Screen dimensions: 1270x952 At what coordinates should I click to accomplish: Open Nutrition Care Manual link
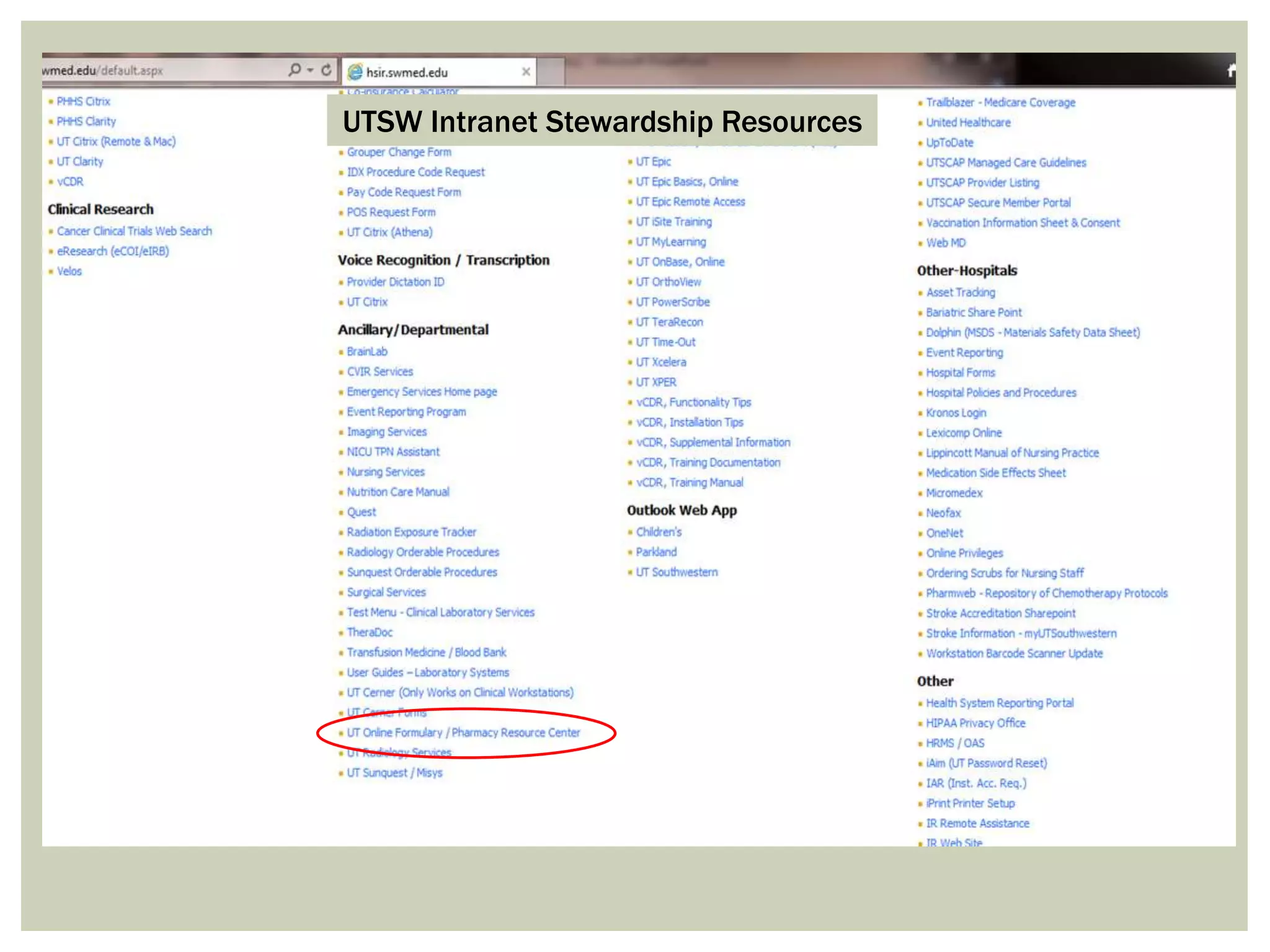click(398, 491)
